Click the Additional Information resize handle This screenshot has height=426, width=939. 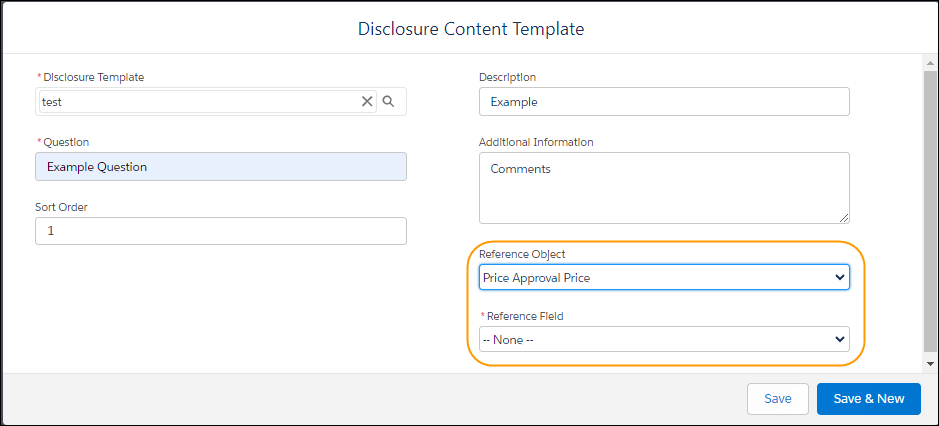pos(844,219)
